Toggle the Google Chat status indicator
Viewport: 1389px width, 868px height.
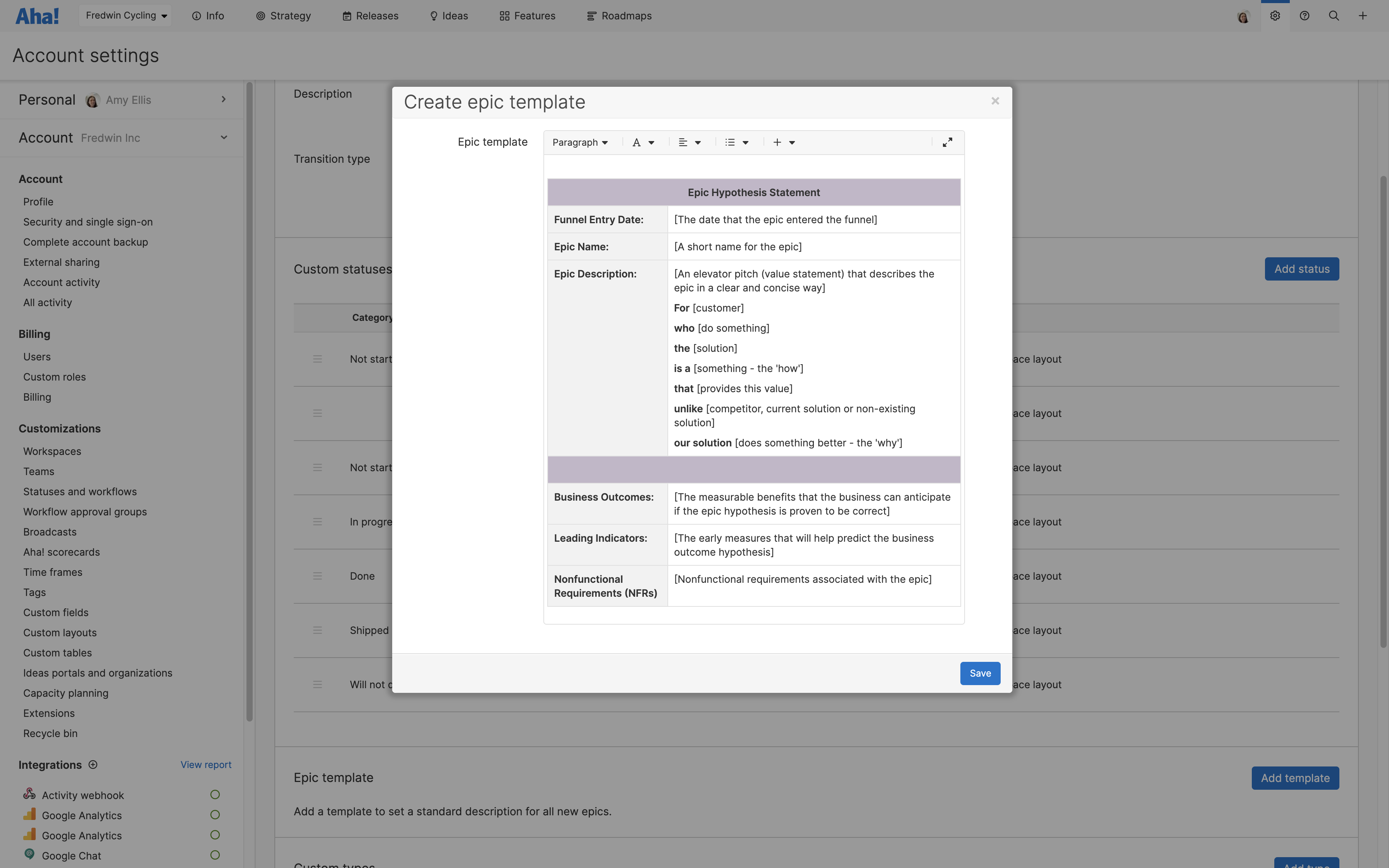click(215, 855)
